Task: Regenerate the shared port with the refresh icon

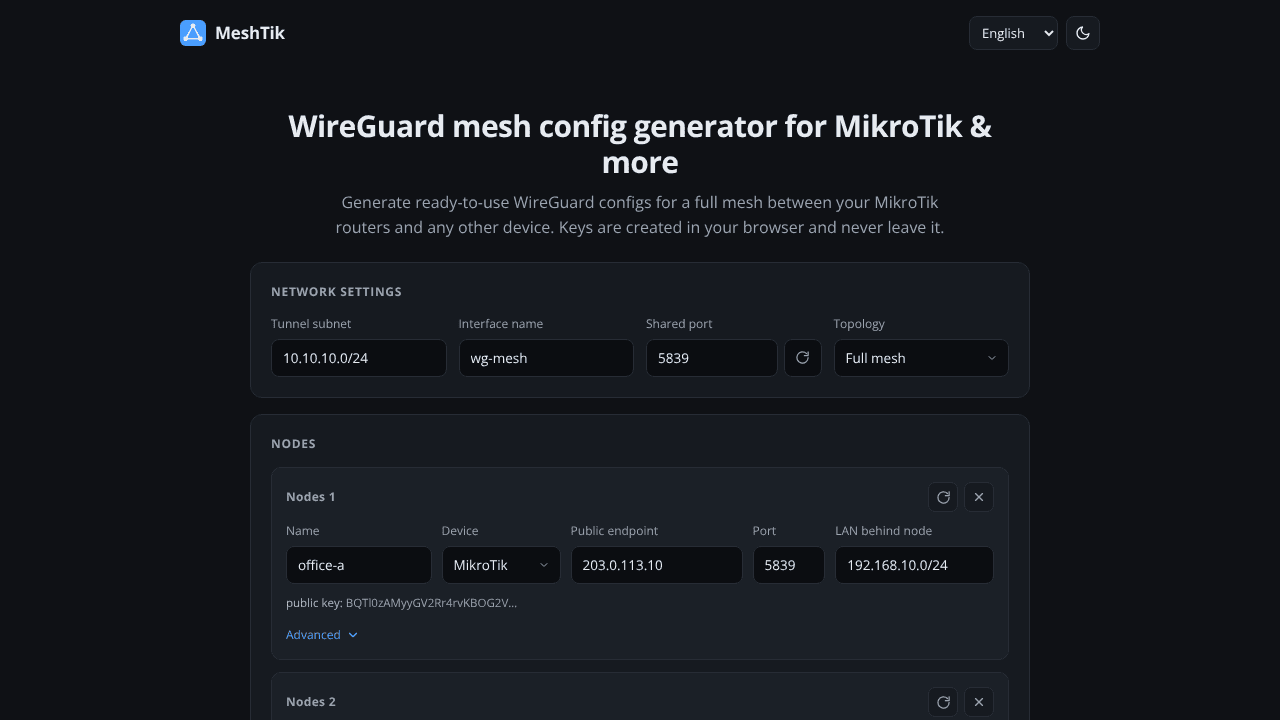Action: (x=803, y=358)
